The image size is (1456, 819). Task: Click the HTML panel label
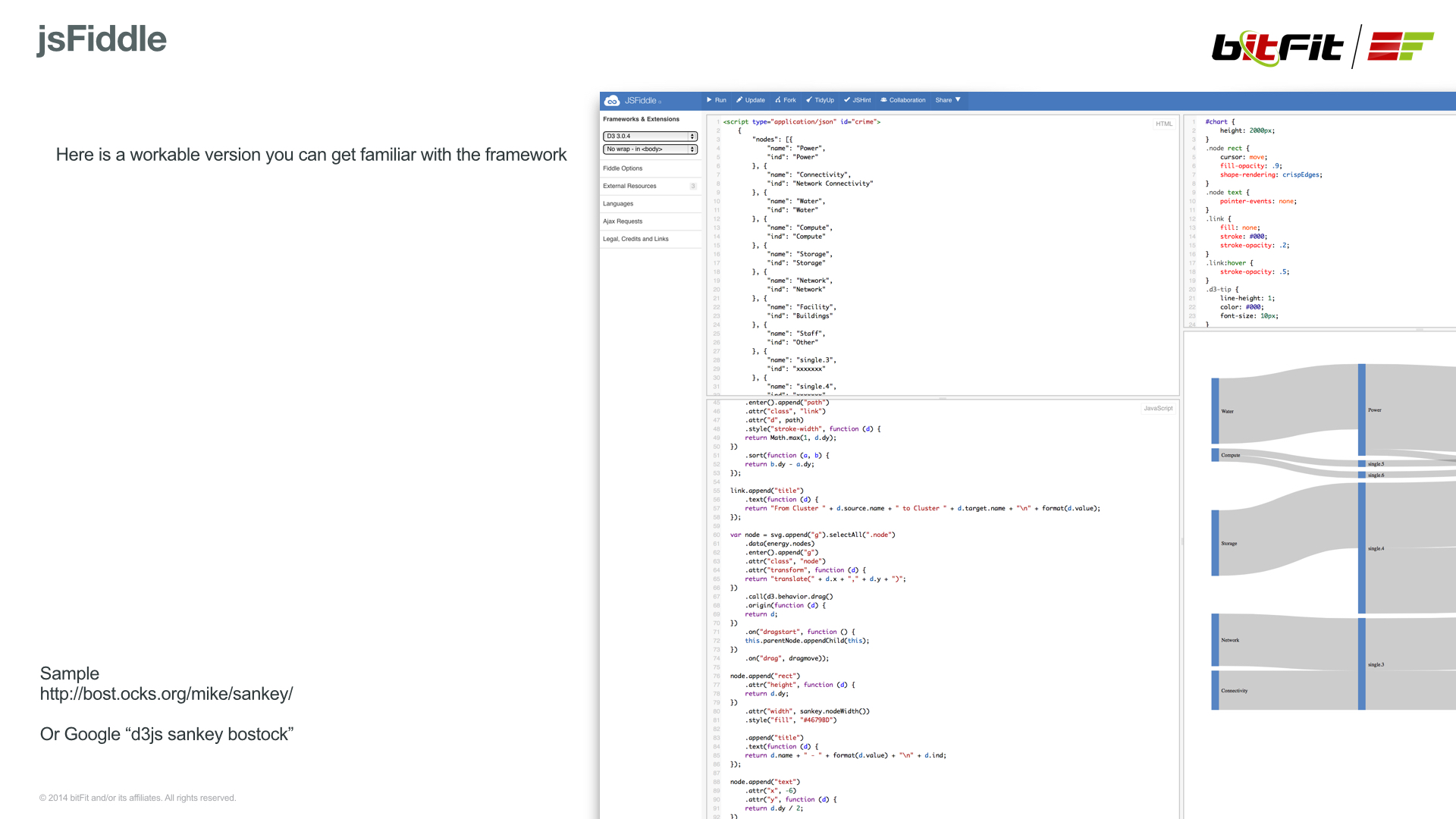pos(1164,124)
